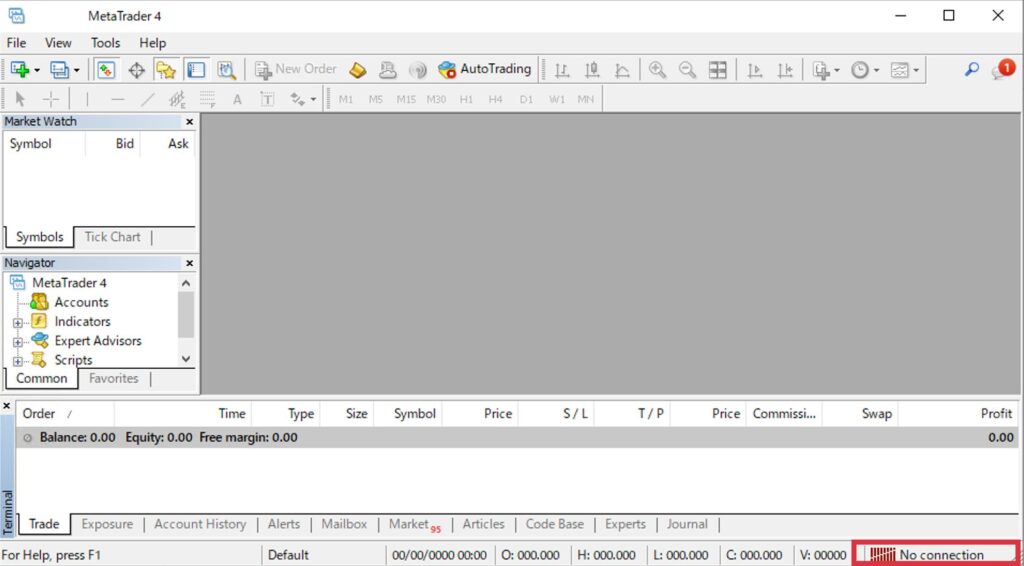Select the M15 timeframe button

click(406, 100)
